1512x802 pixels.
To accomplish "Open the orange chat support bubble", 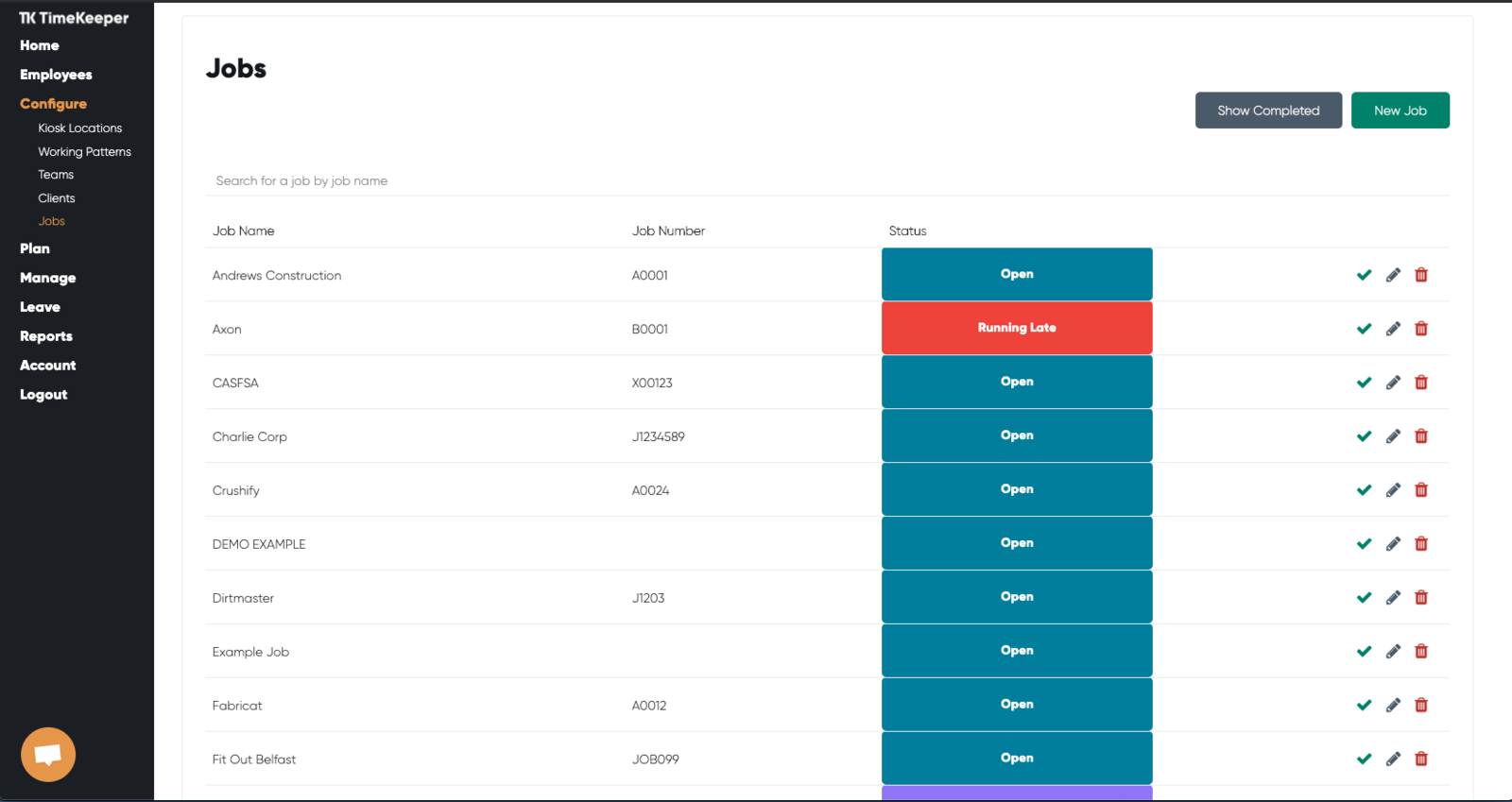I will pos(48,755).
